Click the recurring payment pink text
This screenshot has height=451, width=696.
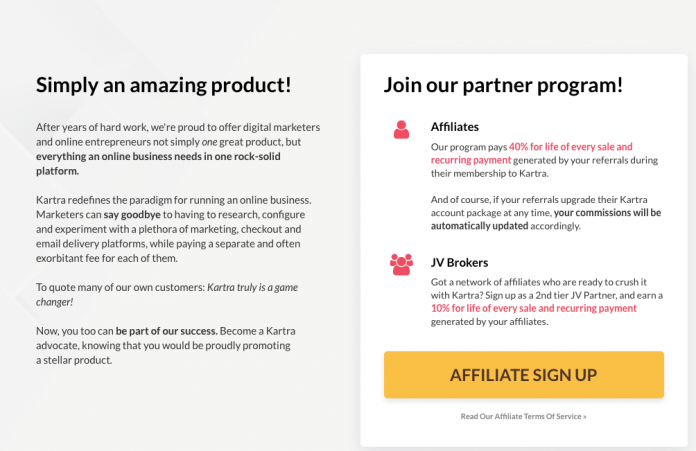point(471,160)
